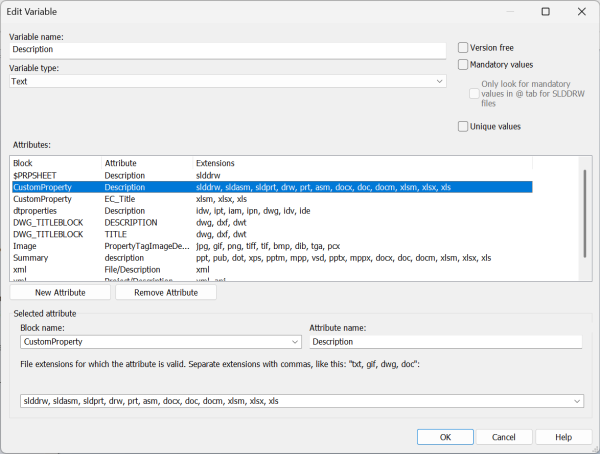Click the Attribute column header
600x454 pixels.
pyautogui.click(x=147, y=163)
